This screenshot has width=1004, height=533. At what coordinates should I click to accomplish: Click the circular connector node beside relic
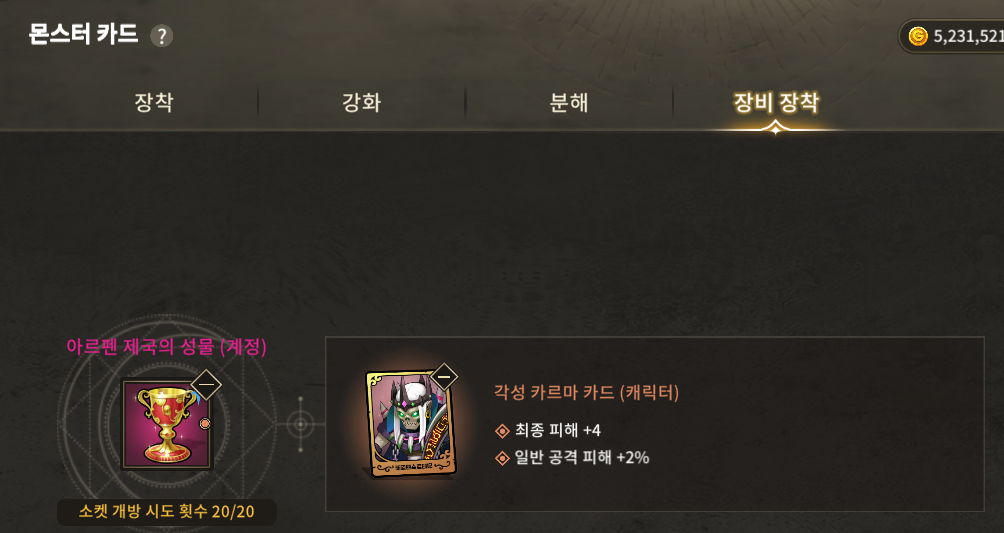(300, 424)
